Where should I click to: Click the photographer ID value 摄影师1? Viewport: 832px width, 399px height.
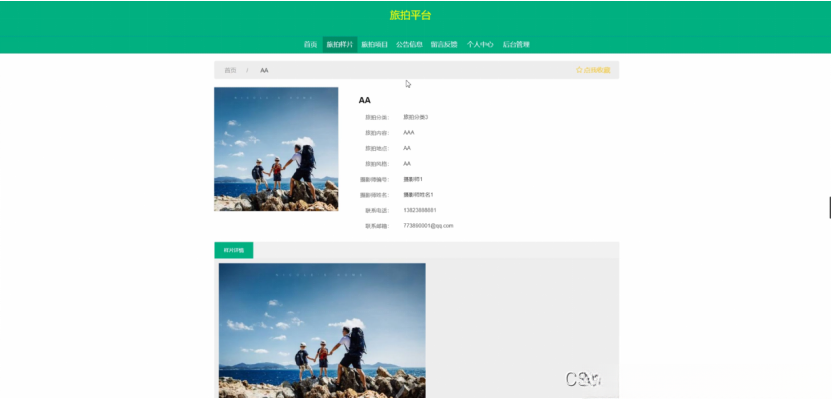(x=413, y=179)
